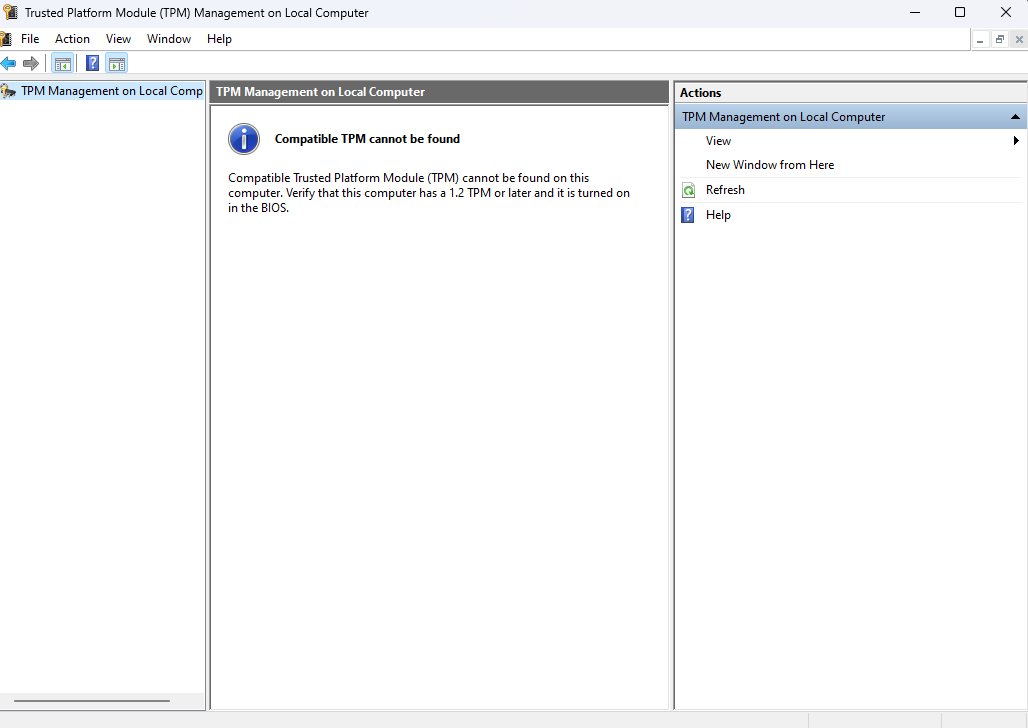The height and width of the screenshot is (728, 1028).
Task: Click the Actions pane header bar
Action: click(850, 92)
